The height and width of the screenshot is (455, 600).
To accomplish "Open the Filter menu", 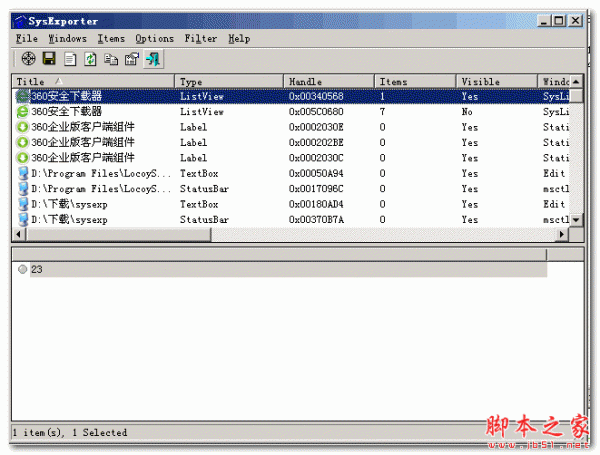I will (201, 39).
